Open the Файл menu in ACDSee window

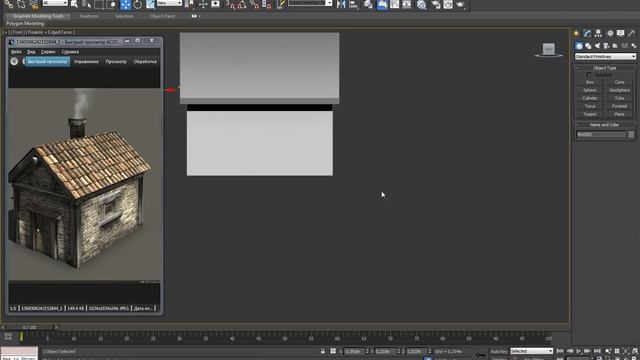click(16, 52)
